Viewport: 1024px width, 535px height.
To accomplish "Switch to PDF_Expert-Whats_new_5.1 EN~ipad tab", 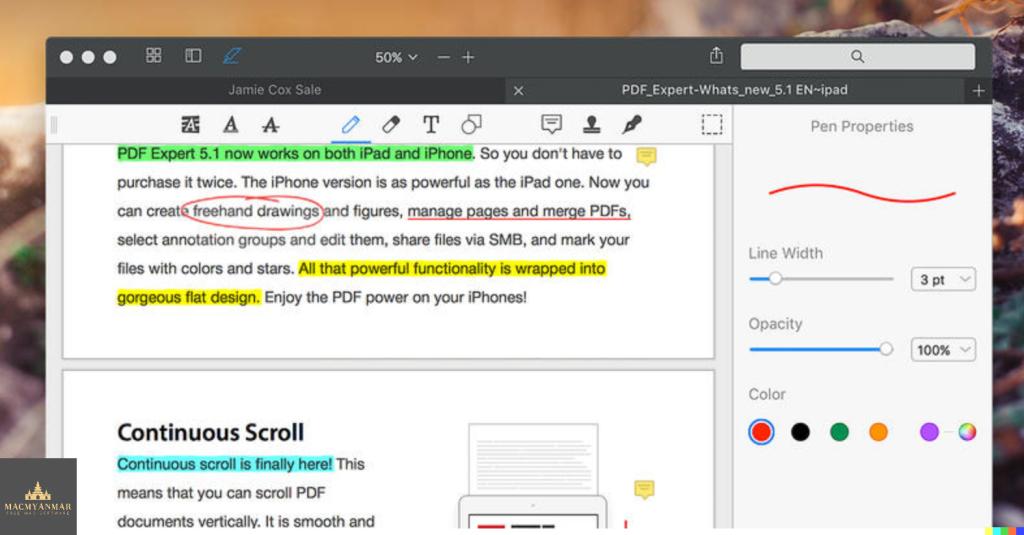I will tap(734, 90).
